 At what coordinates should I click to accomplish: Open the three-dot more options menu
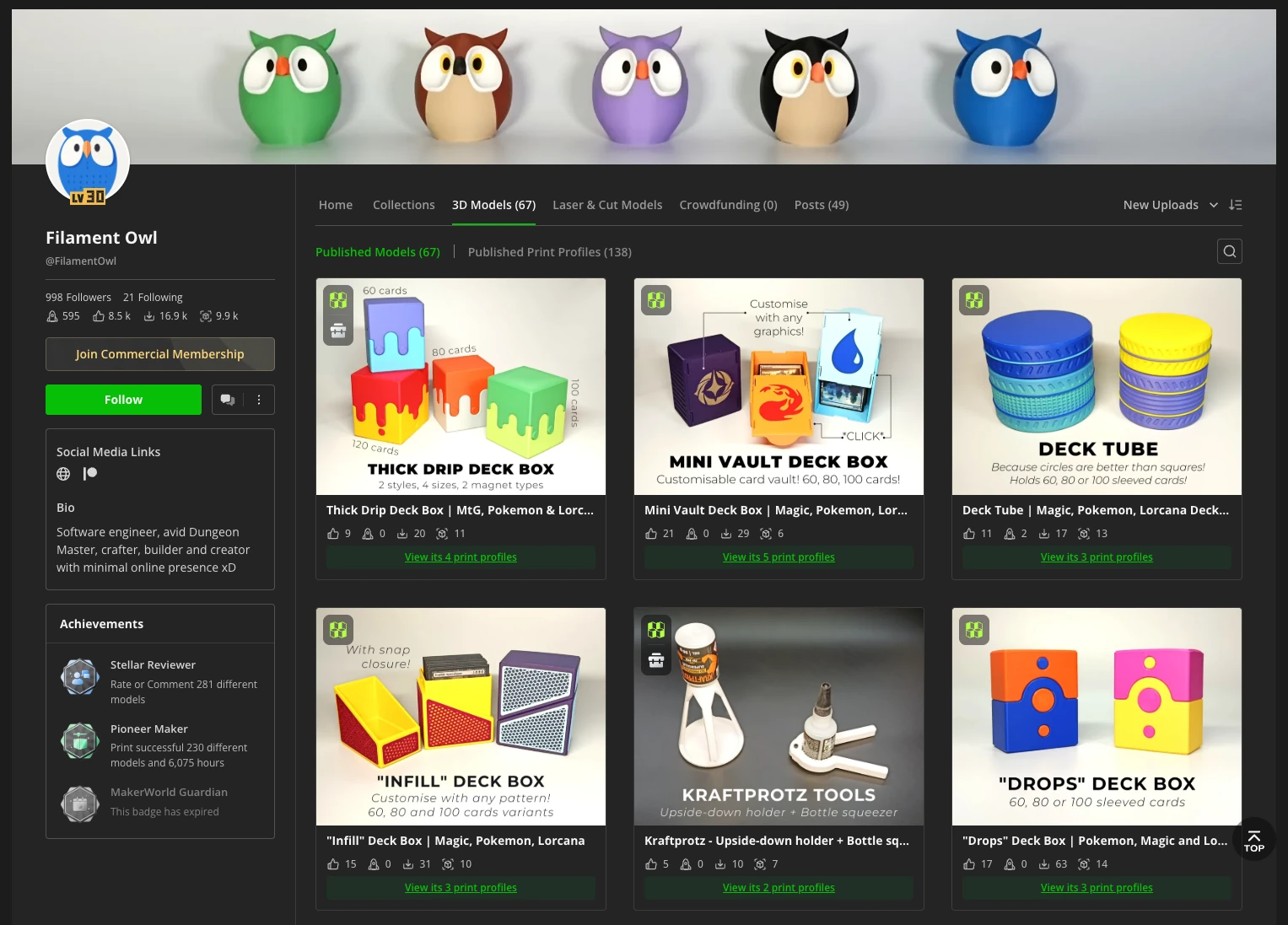click(259, 400)
